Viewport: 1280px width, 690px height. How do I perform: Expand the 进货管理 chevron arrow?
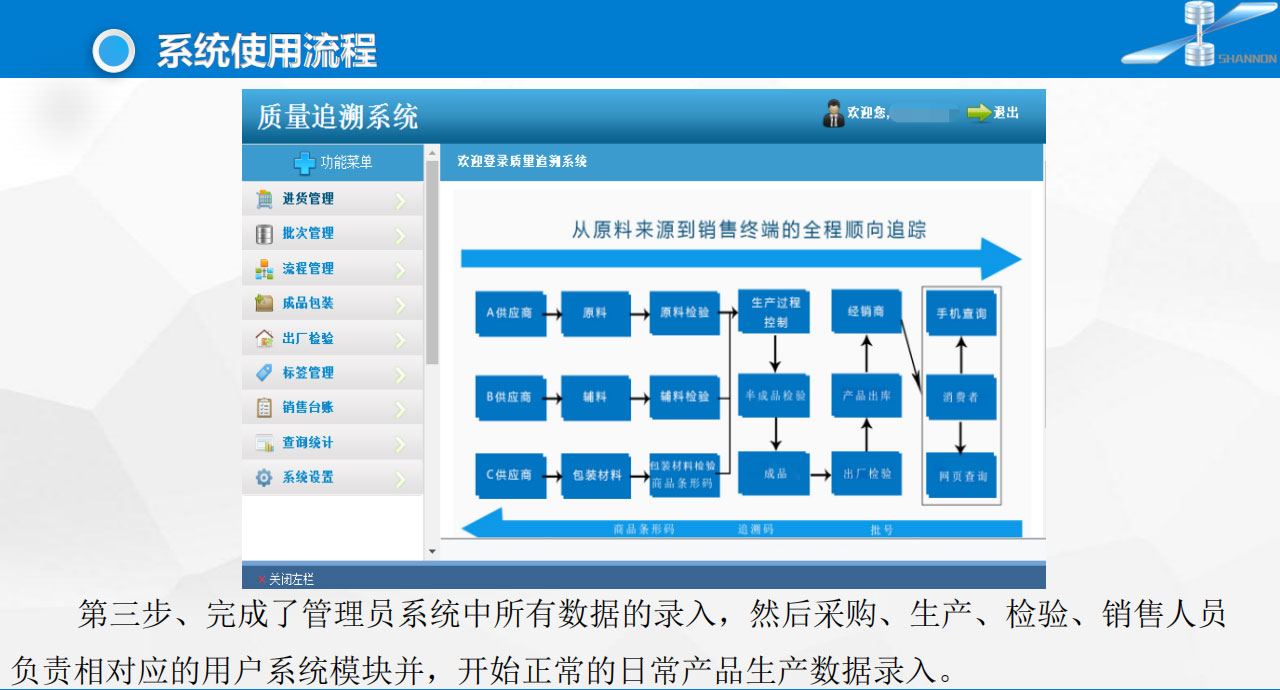401,201
